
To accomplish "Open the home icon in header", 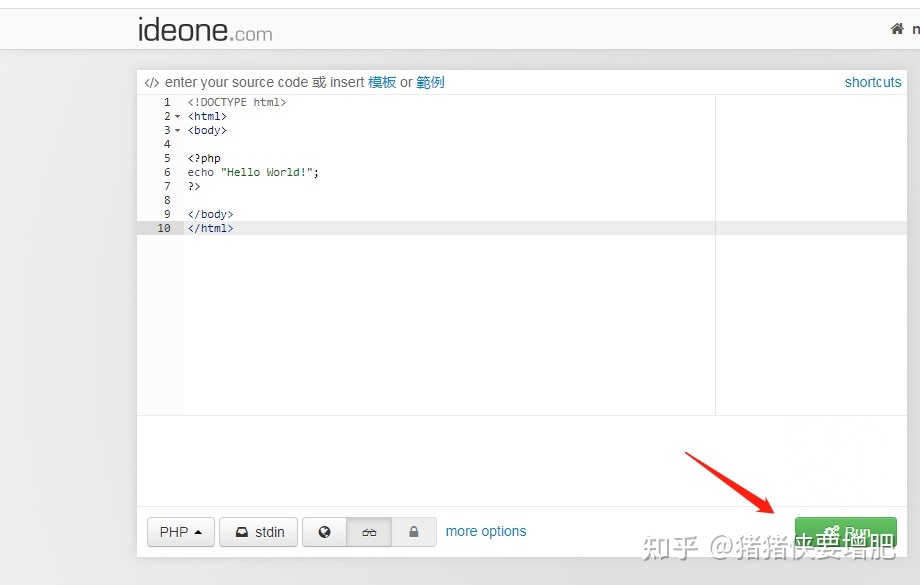I will point(897,29).
